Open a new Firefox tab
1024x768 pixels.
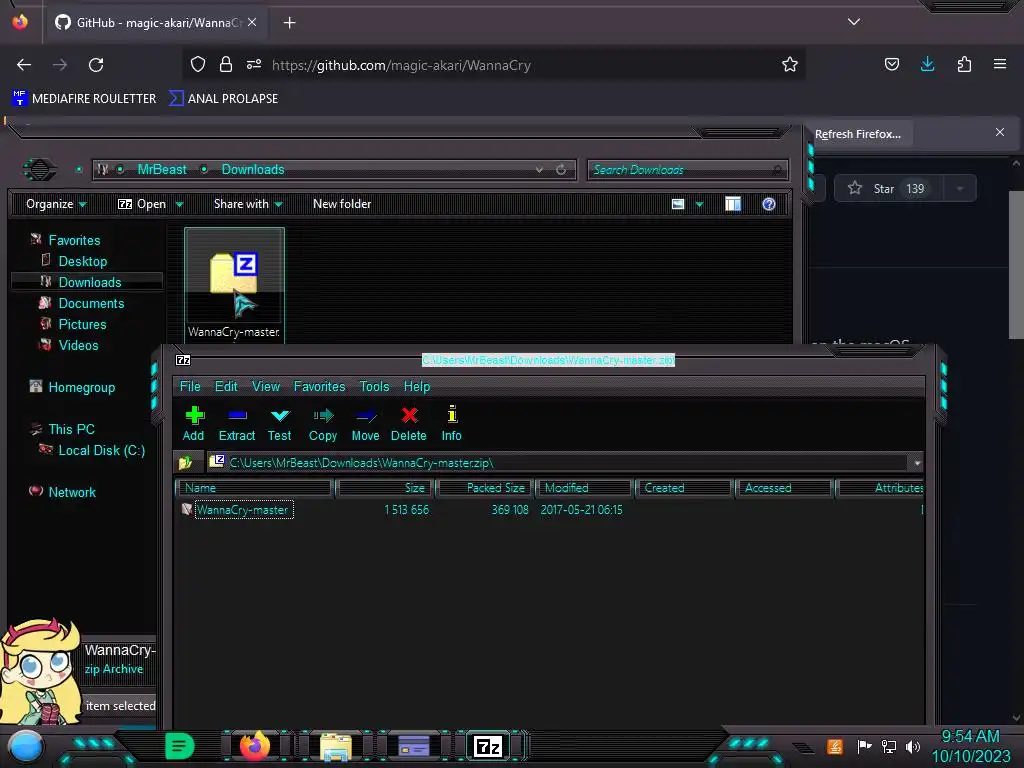[289, 23]
